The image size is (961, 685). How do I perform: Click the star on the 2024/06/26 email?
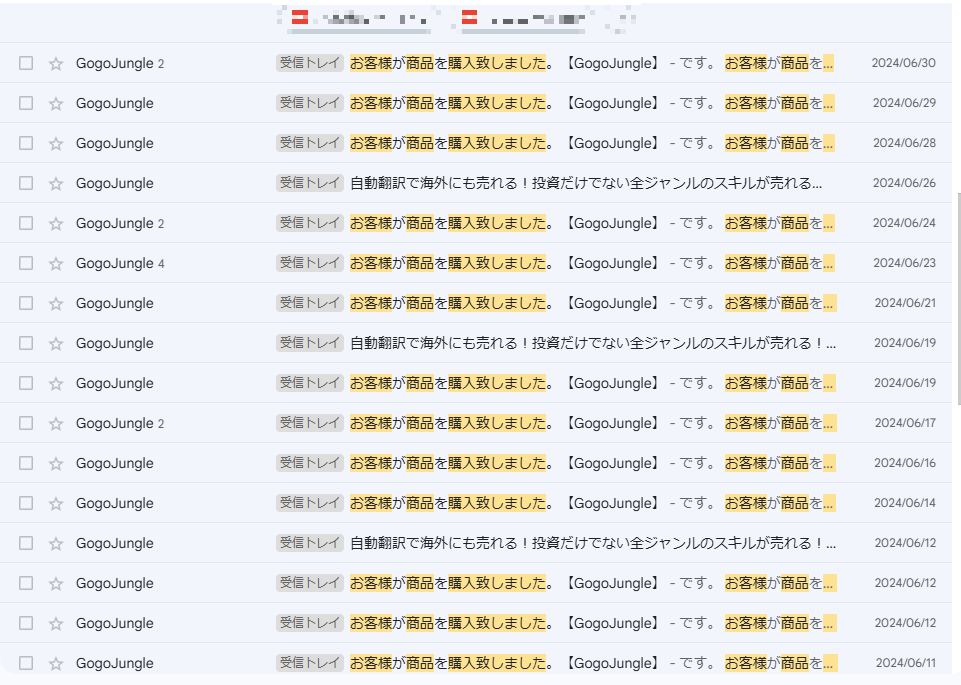pyautogui.click(x=56, y=183)
